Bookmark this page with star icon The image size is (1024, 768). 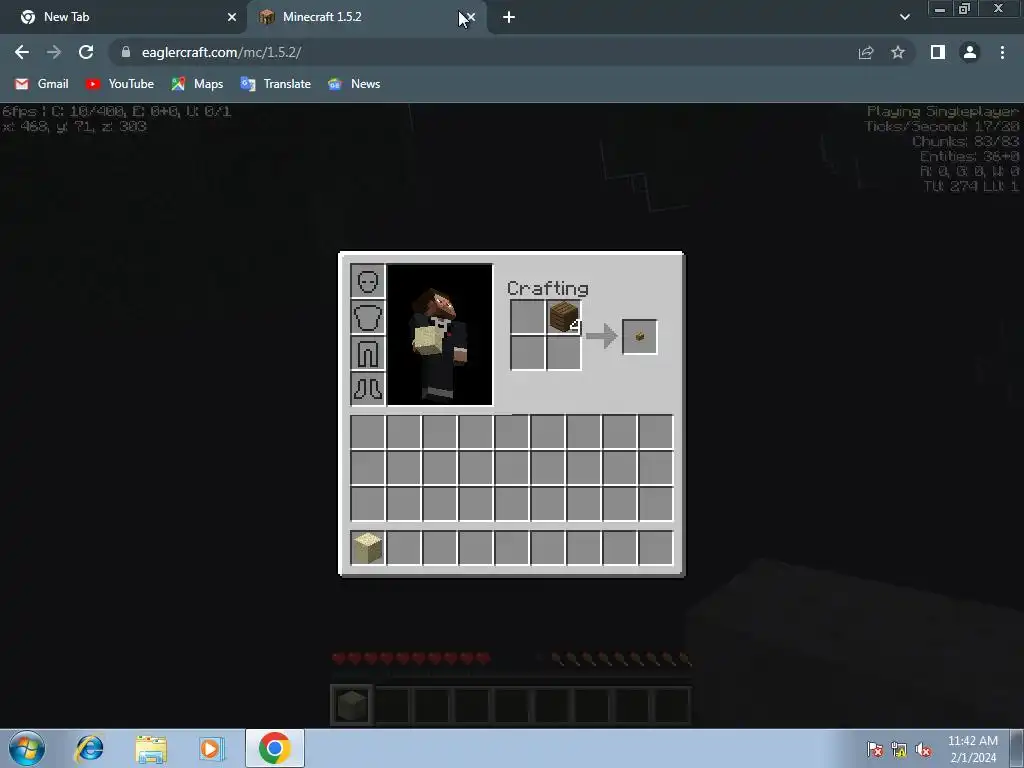point(898,52)
